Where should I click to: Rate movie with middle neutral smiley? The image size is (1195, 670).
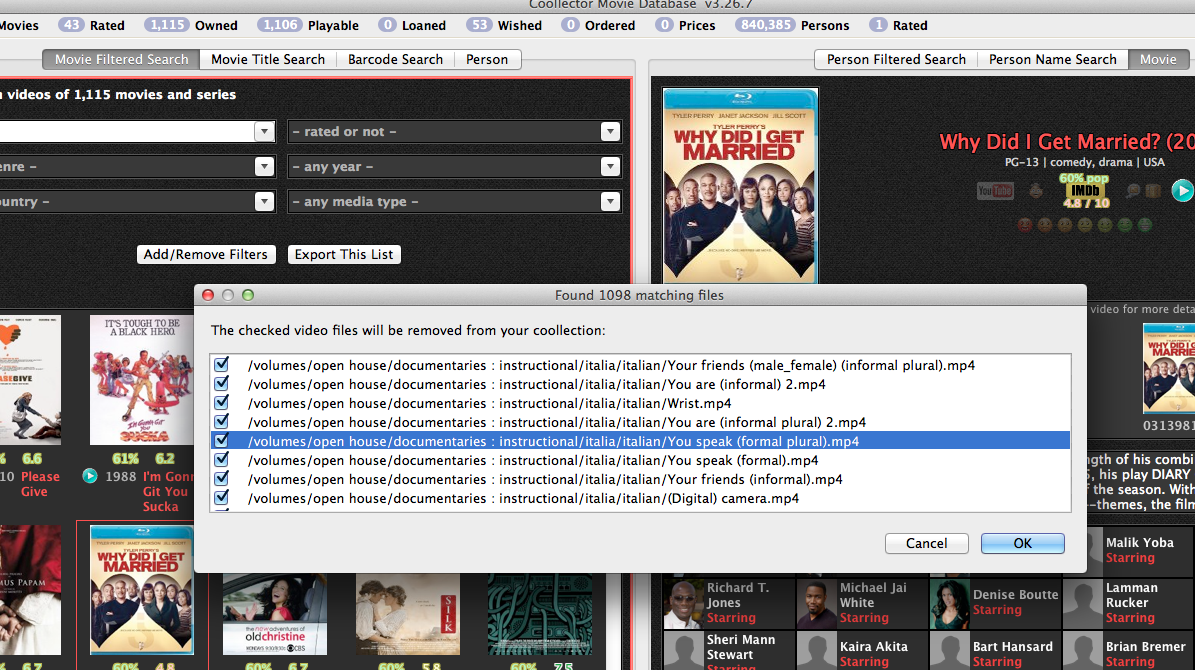[x=1084, y=225]
